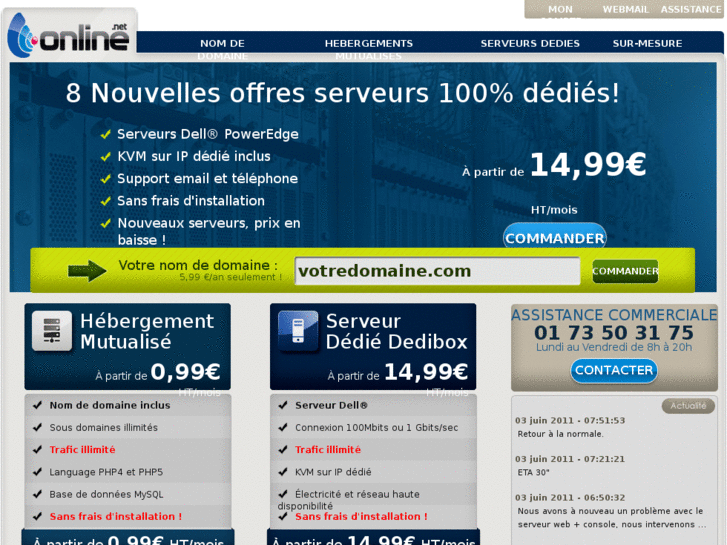This screenshot has height=545, width=727.
Task: Click the 0,99€ price in Mutualisé header
Action: [185, 372]
